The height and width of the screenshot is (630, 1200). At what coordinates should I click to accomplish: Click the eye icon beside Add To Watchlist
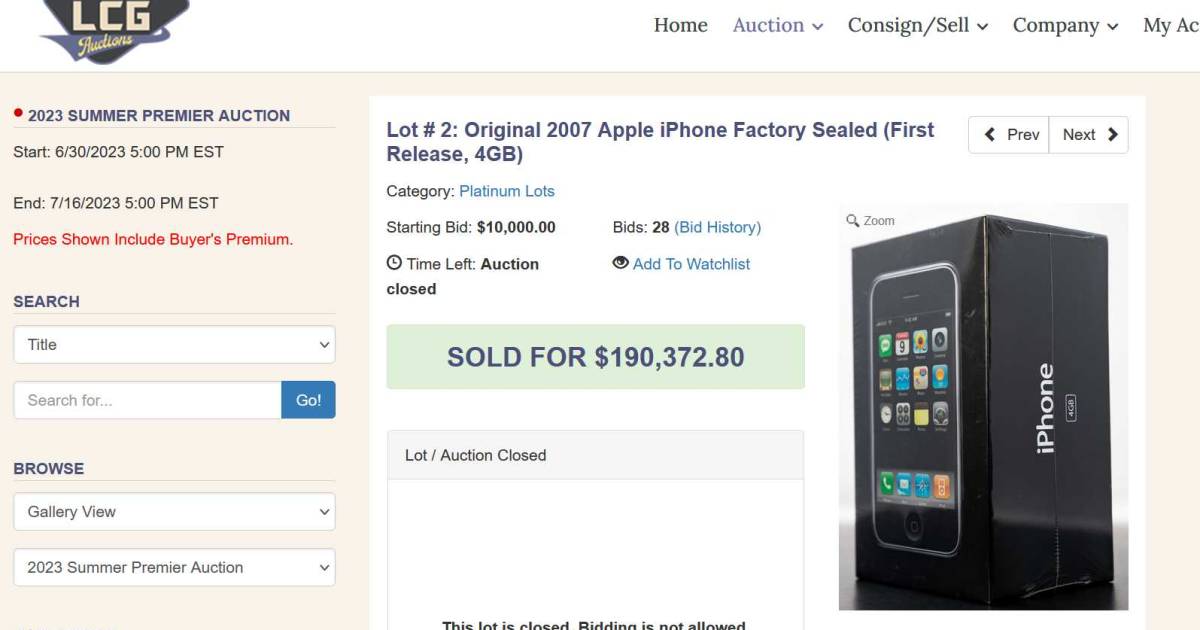pyautogui.click(x=621, y=263)
